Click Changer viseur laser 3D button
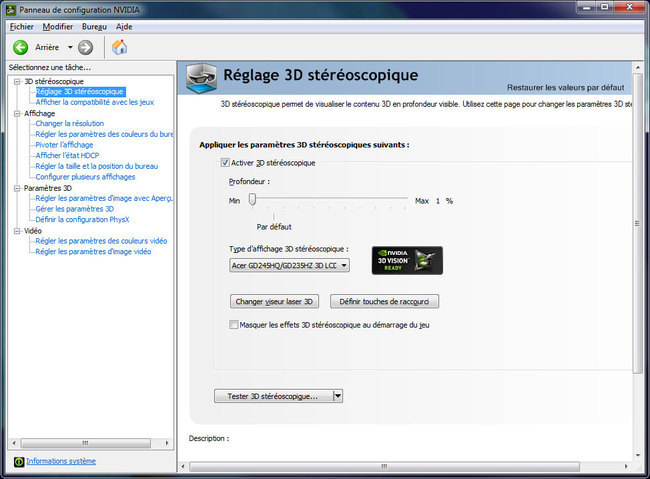 (x=274, y=302)
